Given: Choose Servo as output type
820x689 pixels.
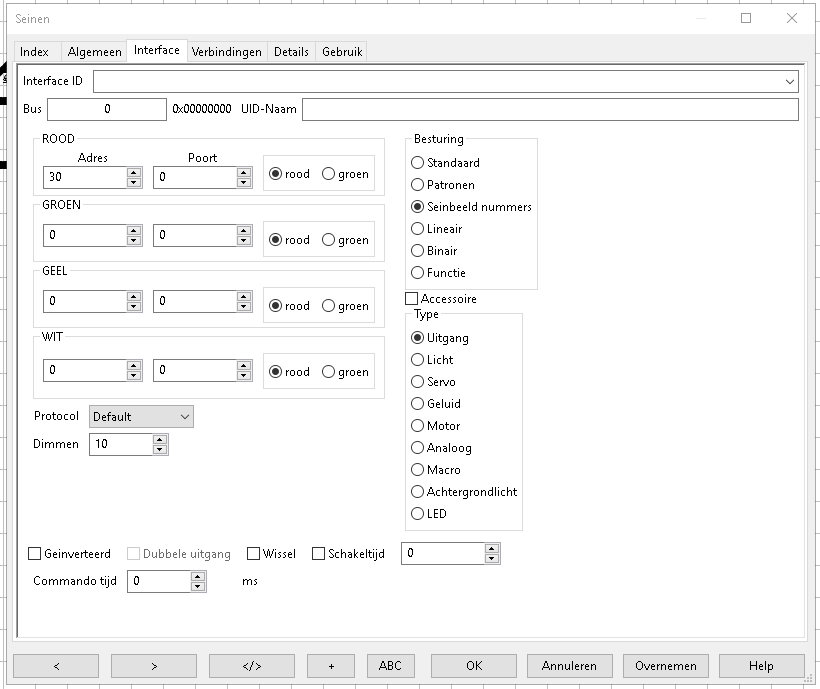Looking at the screenshot, I should pyautogui.click(x=418, y=382).
